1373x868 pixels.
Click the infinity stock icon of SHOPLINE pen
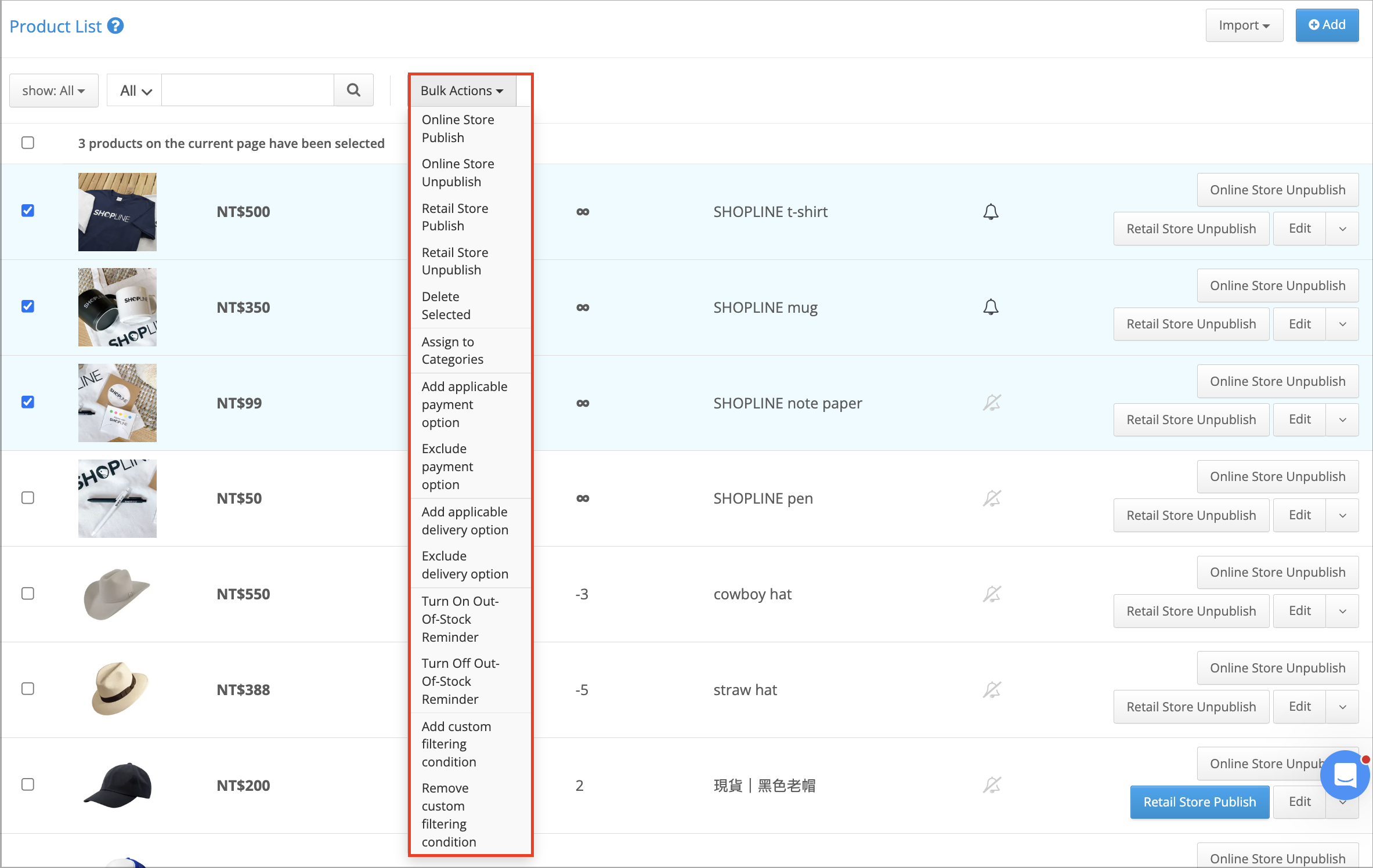[x=583, y=498]
